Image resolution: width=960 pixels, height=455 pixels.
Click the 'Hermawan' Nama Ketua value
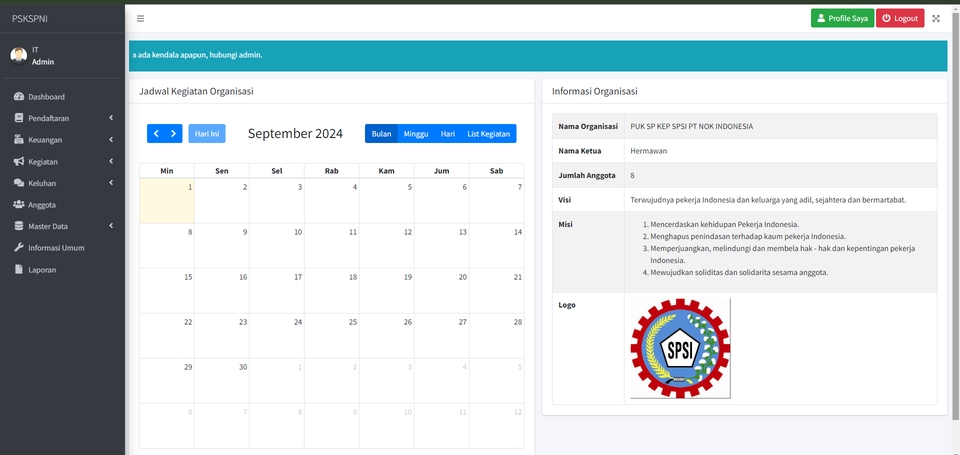point(649,151)
